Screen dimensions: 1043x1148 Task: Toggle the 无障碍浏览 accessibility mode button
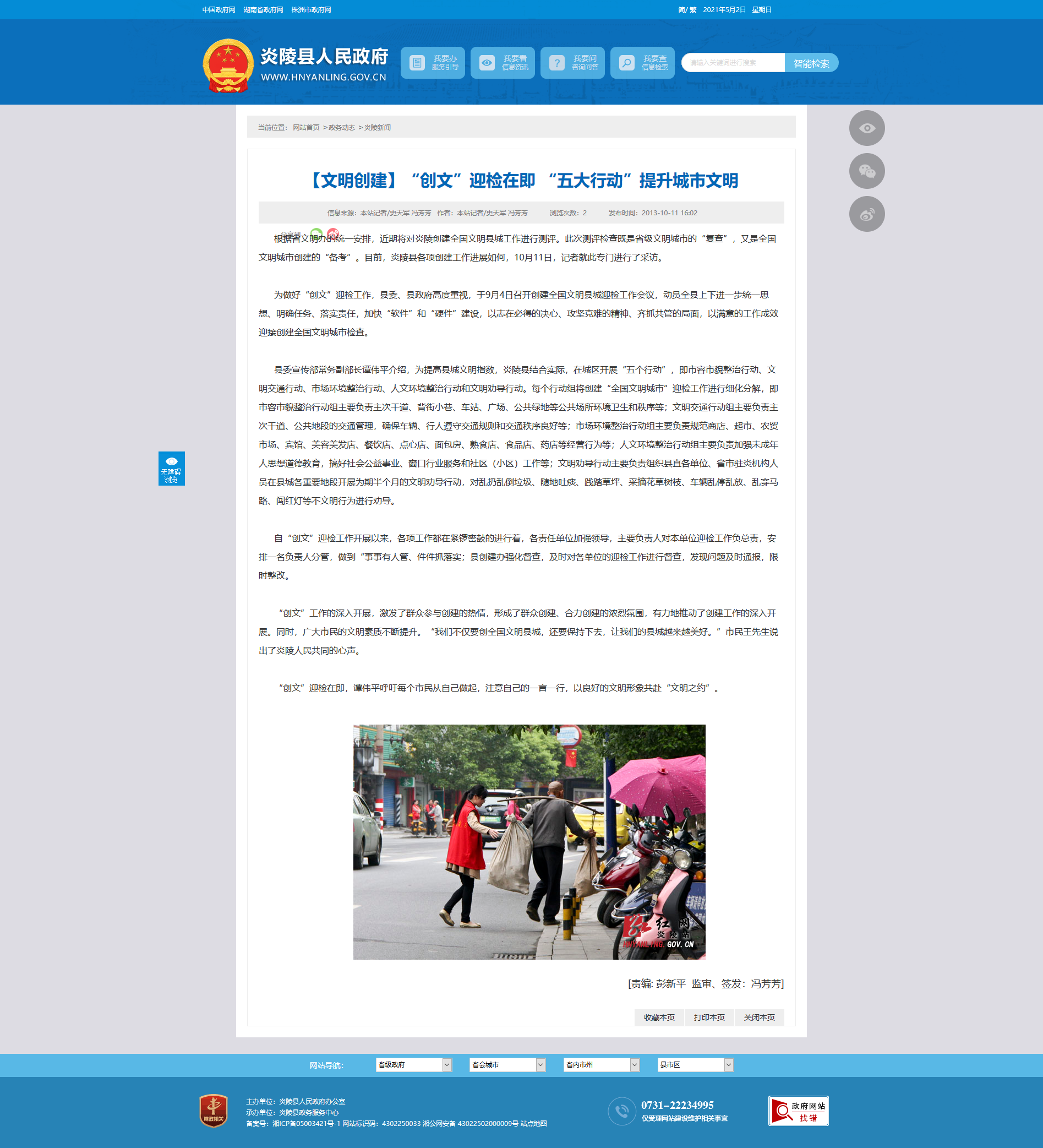[x=171, y=469]
